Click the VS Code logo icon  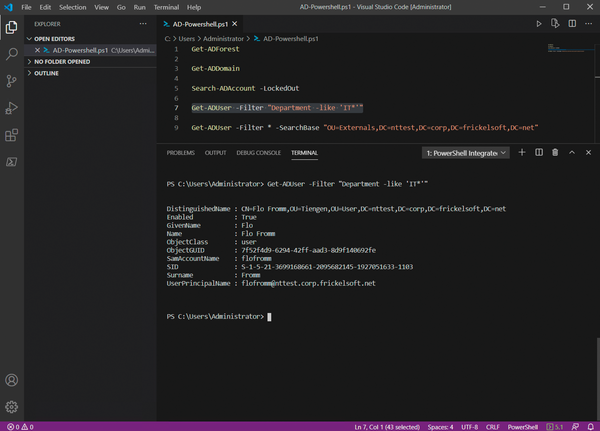[8, 7]
